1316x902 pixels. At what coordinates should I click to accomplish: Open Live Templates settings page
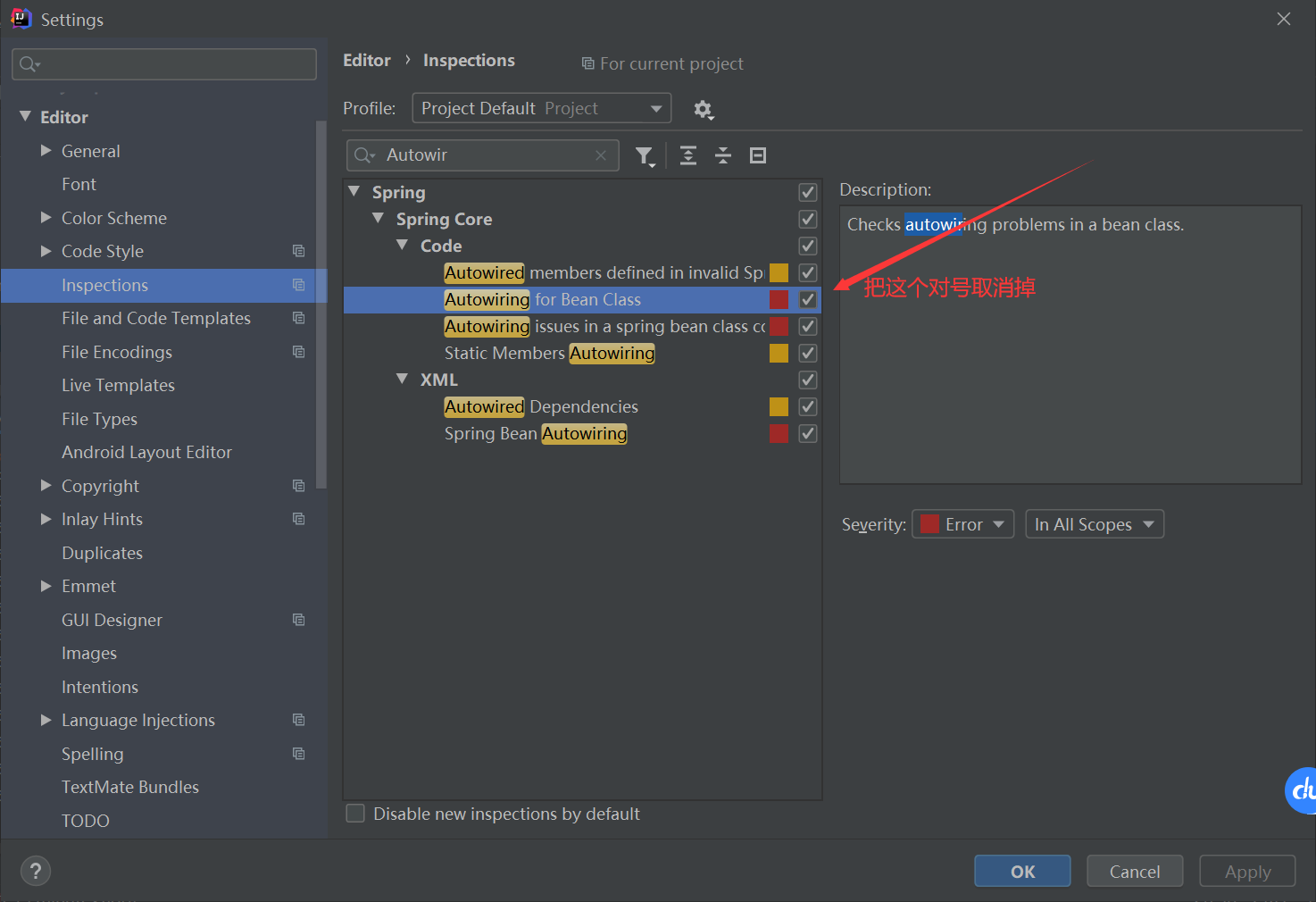(x=118, y=386)
